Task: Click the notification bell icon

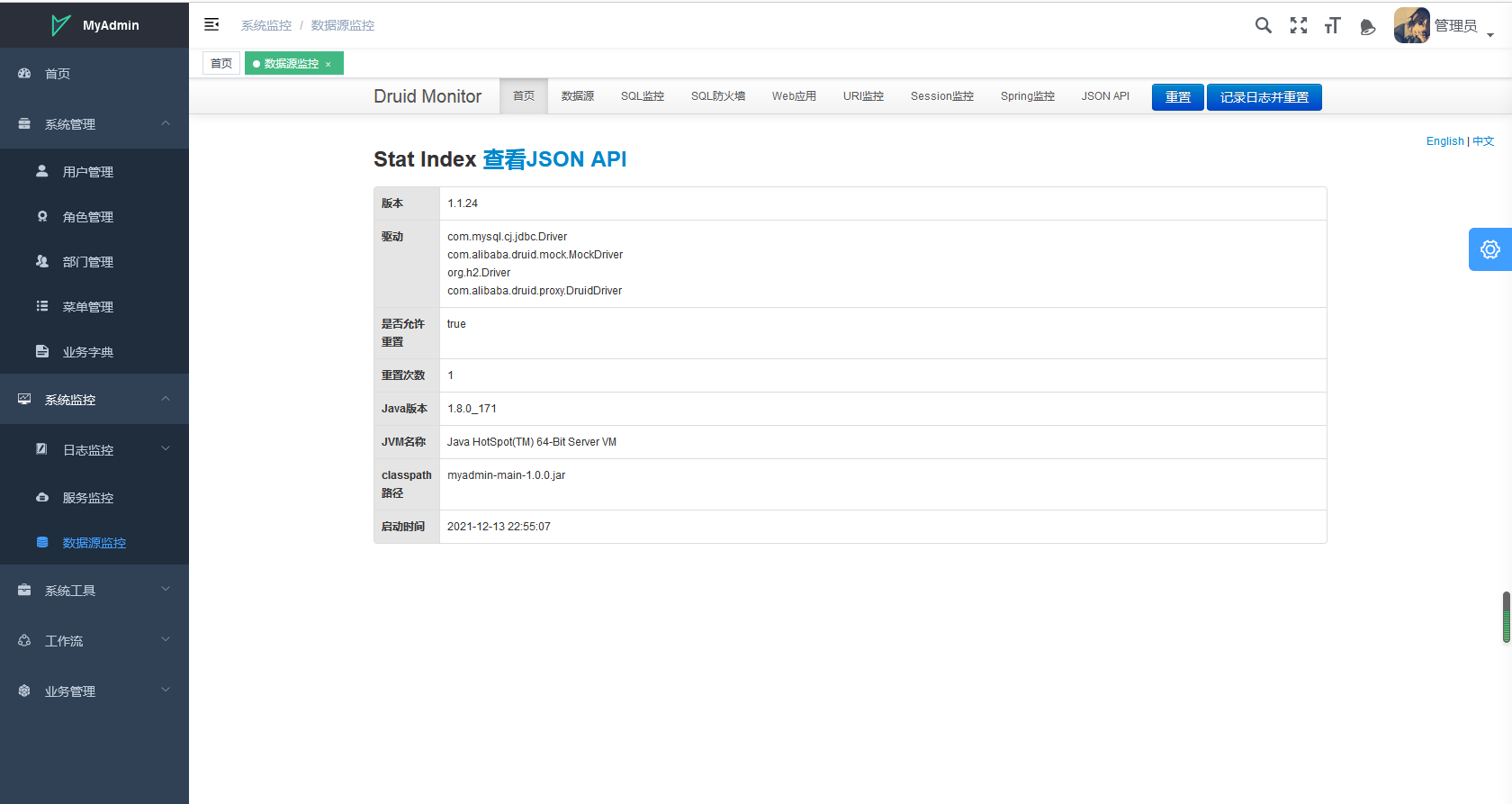Action: coord(1368,27)
